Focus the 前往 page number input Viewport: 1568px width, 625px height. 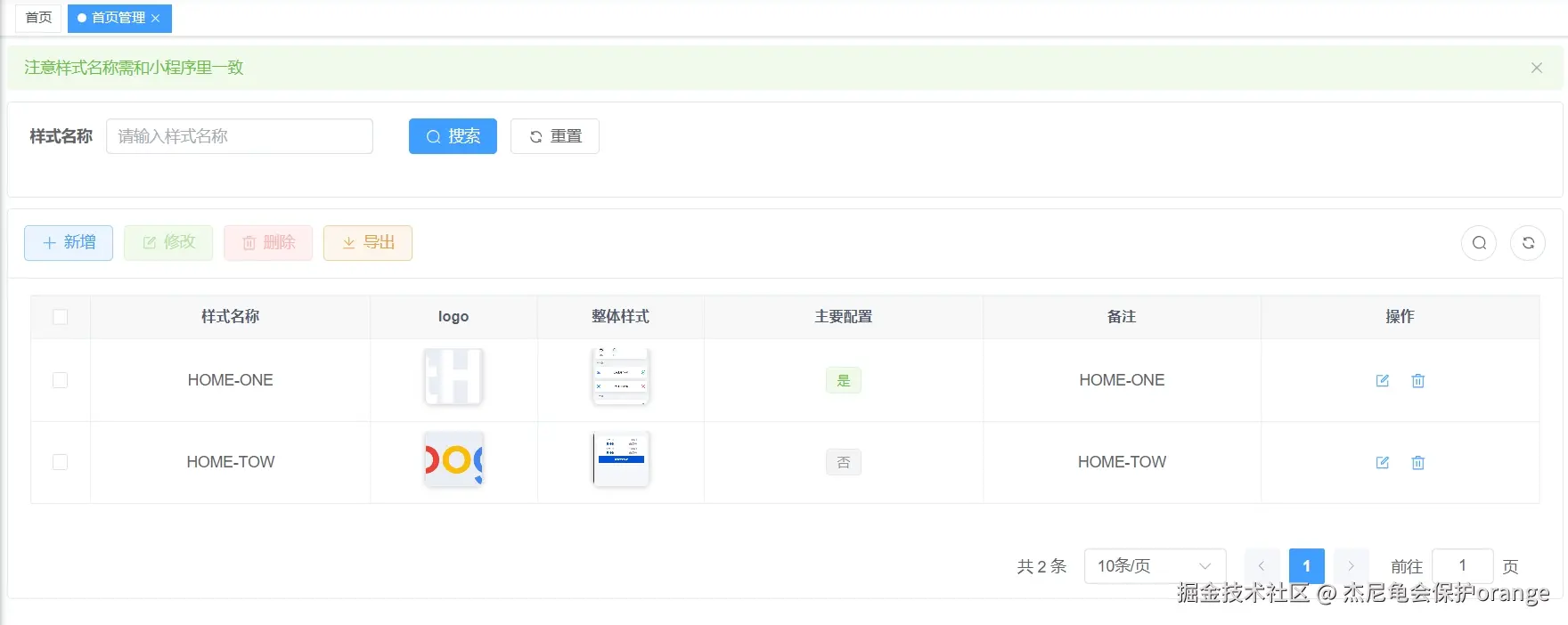(1463, 566)
